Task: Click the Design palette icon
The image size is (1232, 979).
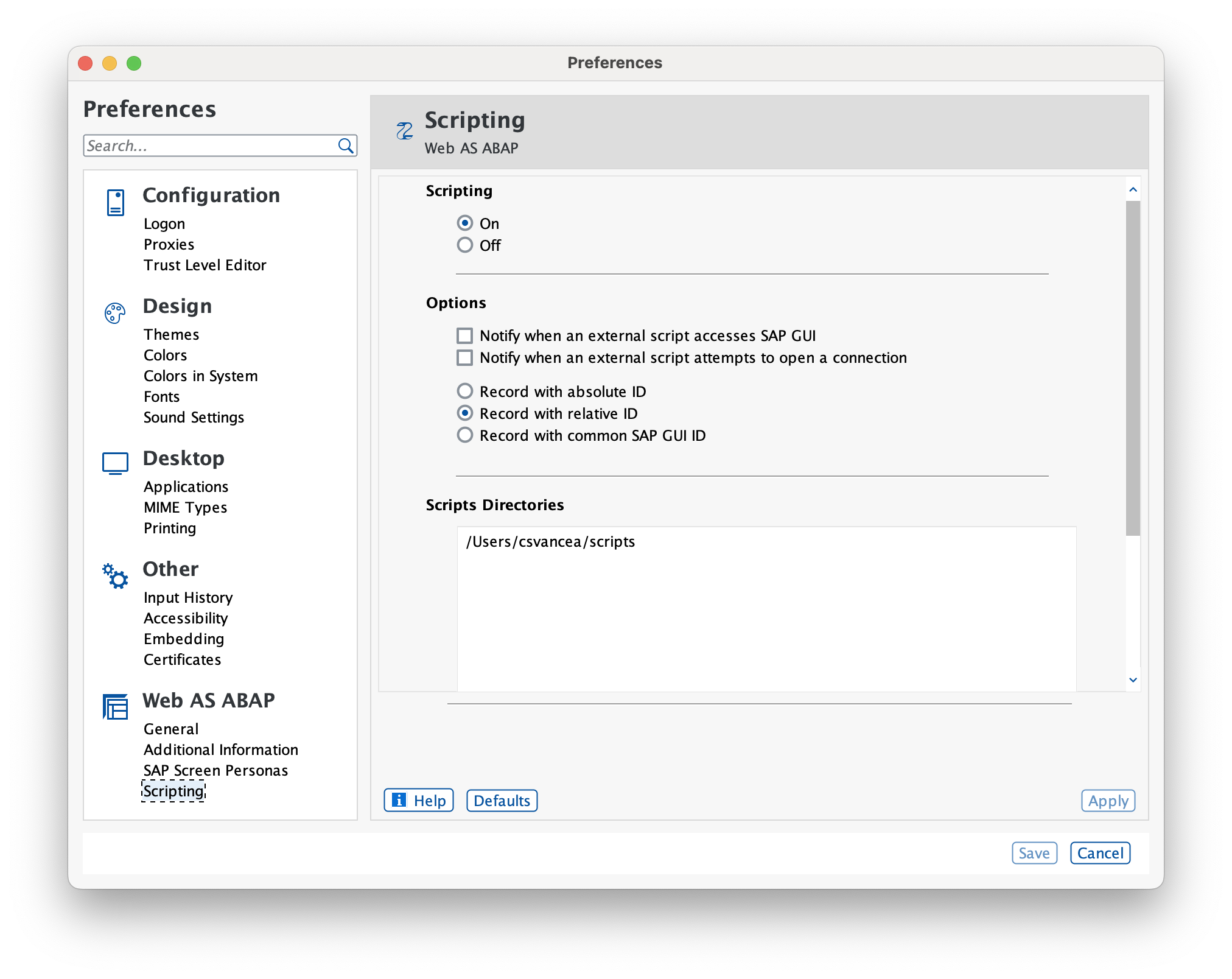Action: coord(115,314)
